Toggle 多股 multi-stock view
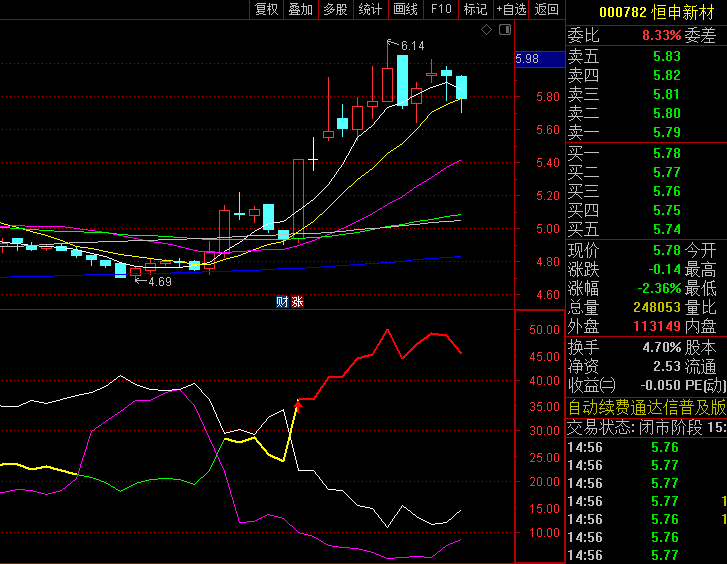The height and width of the screenshot is (564, 727). 335,9
